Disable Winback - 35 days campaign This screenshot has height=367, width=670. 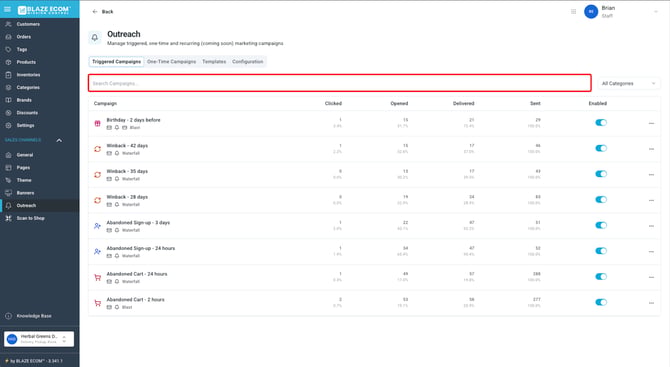coord(601,174)
